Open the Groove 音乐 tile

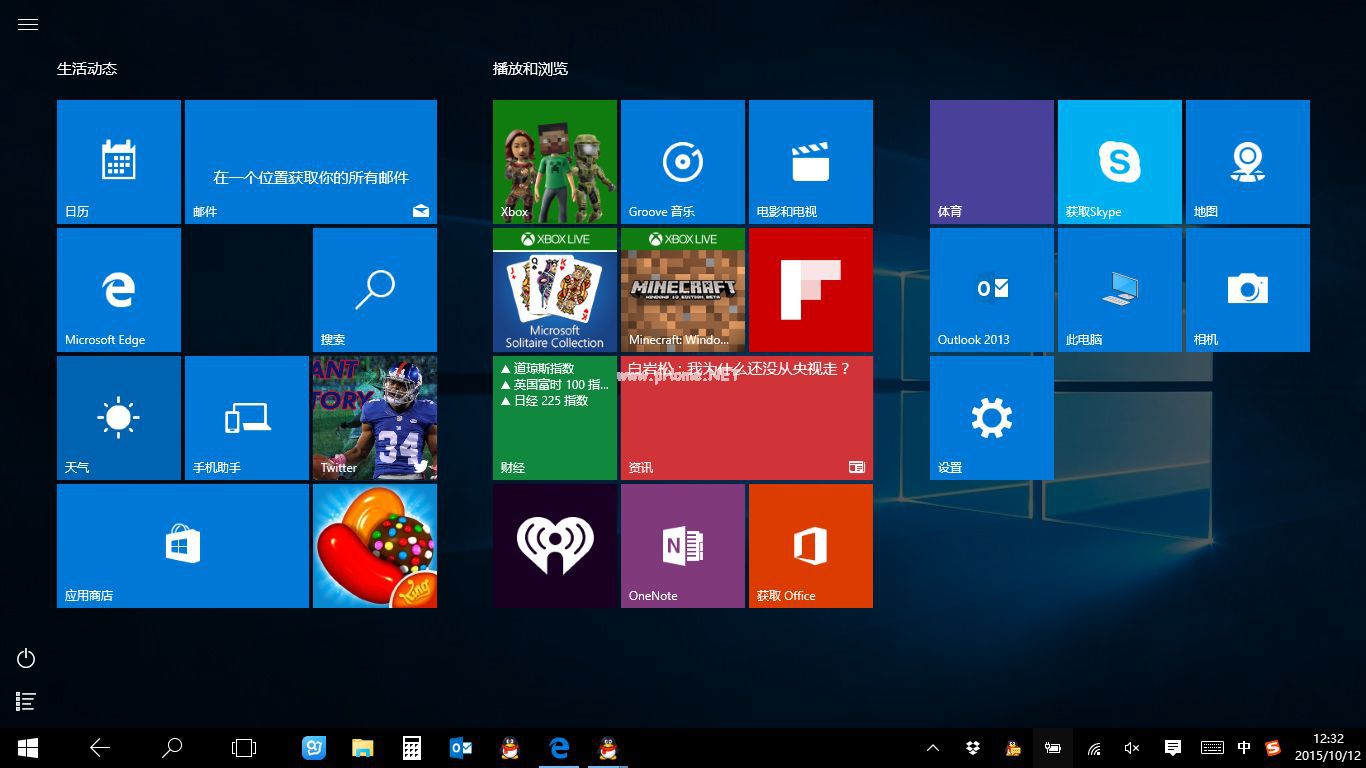click(683, 161)
